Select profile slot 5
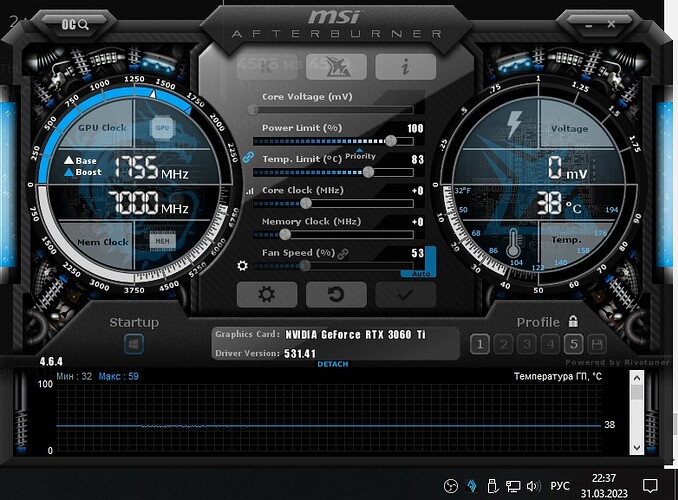 (573, 344)
